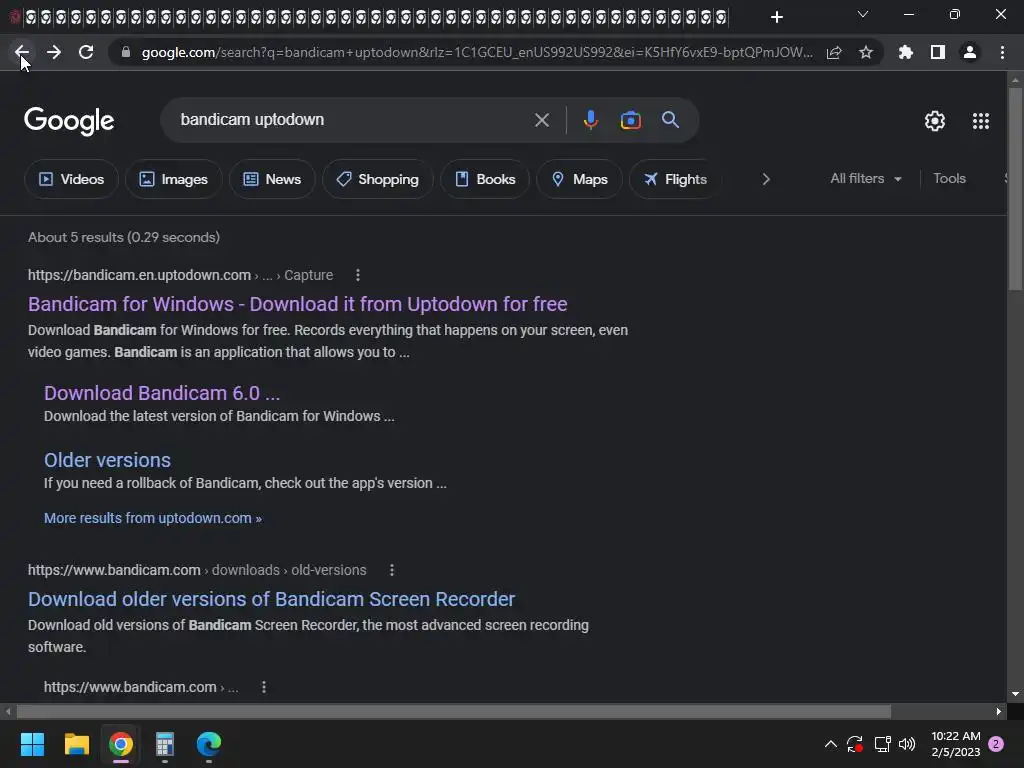
Task: Show hidden system tray icons
Action: point(831,744)
